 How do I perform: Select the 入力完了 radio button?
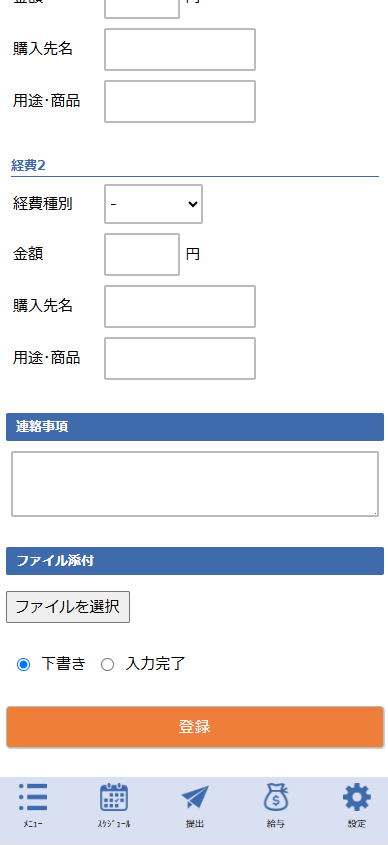pos(107,664)
